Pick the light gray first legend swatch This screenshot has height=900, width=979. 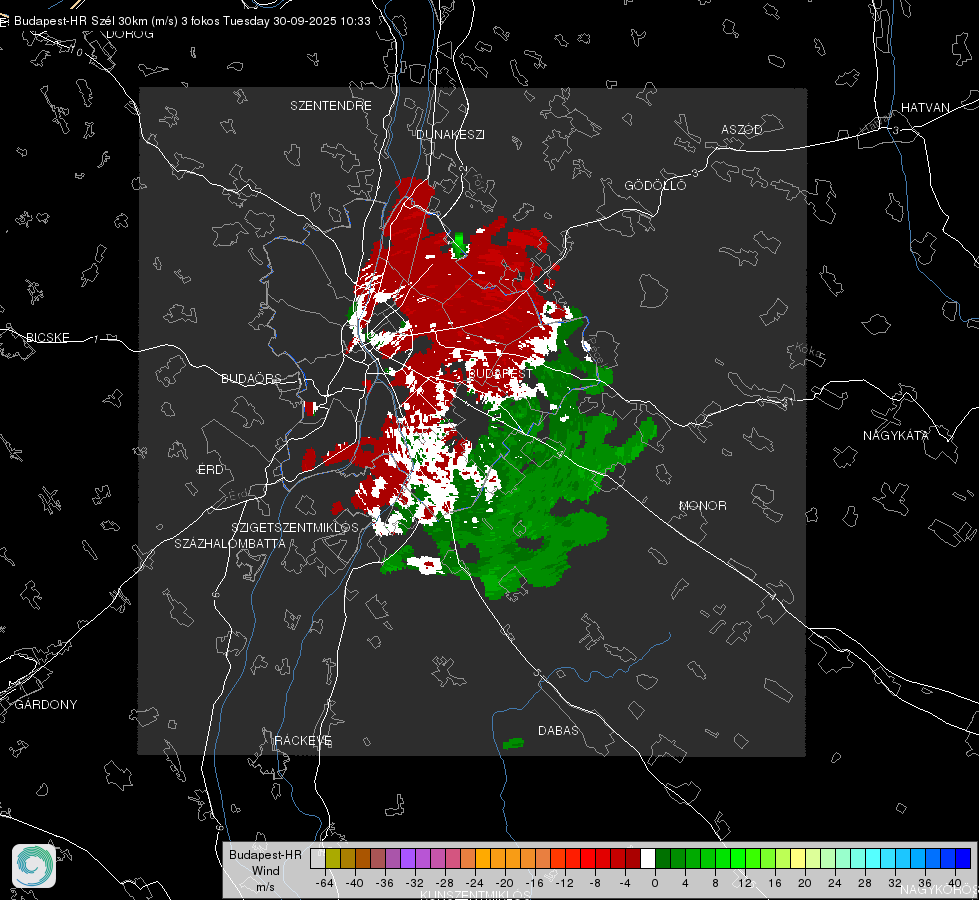click(x=318, y=859)
